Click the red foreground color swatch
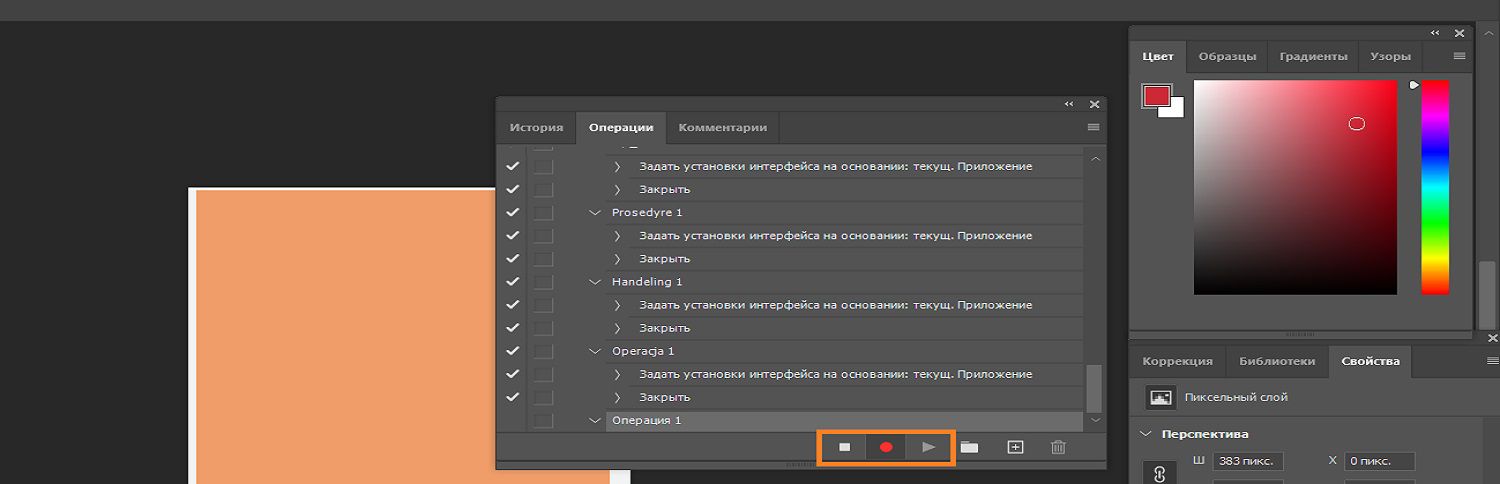1500x484 pixels. [x=1156, y=96]
